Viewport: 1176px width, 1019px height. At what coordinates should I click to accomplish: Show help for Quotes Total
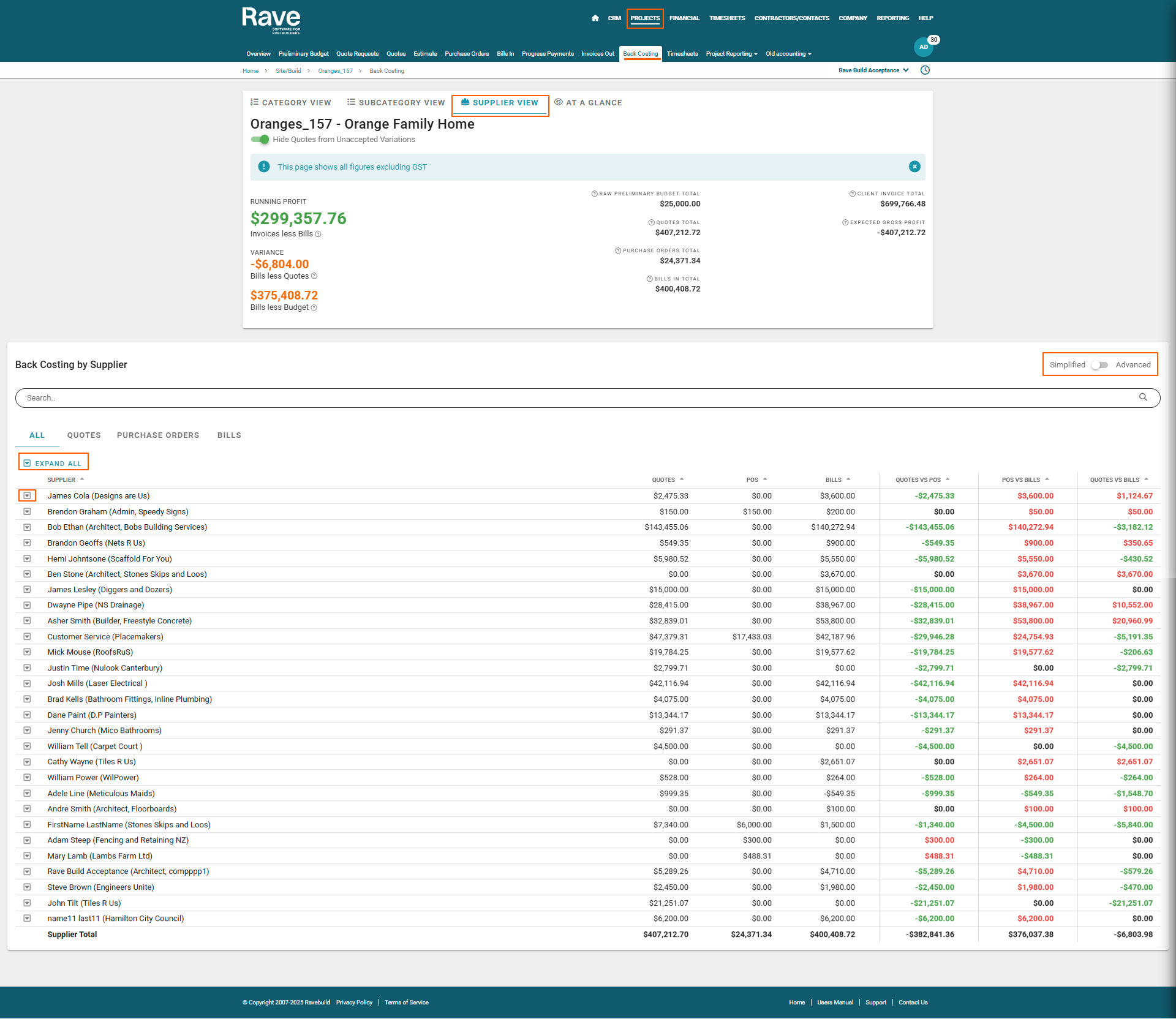[x=652, y=222]
